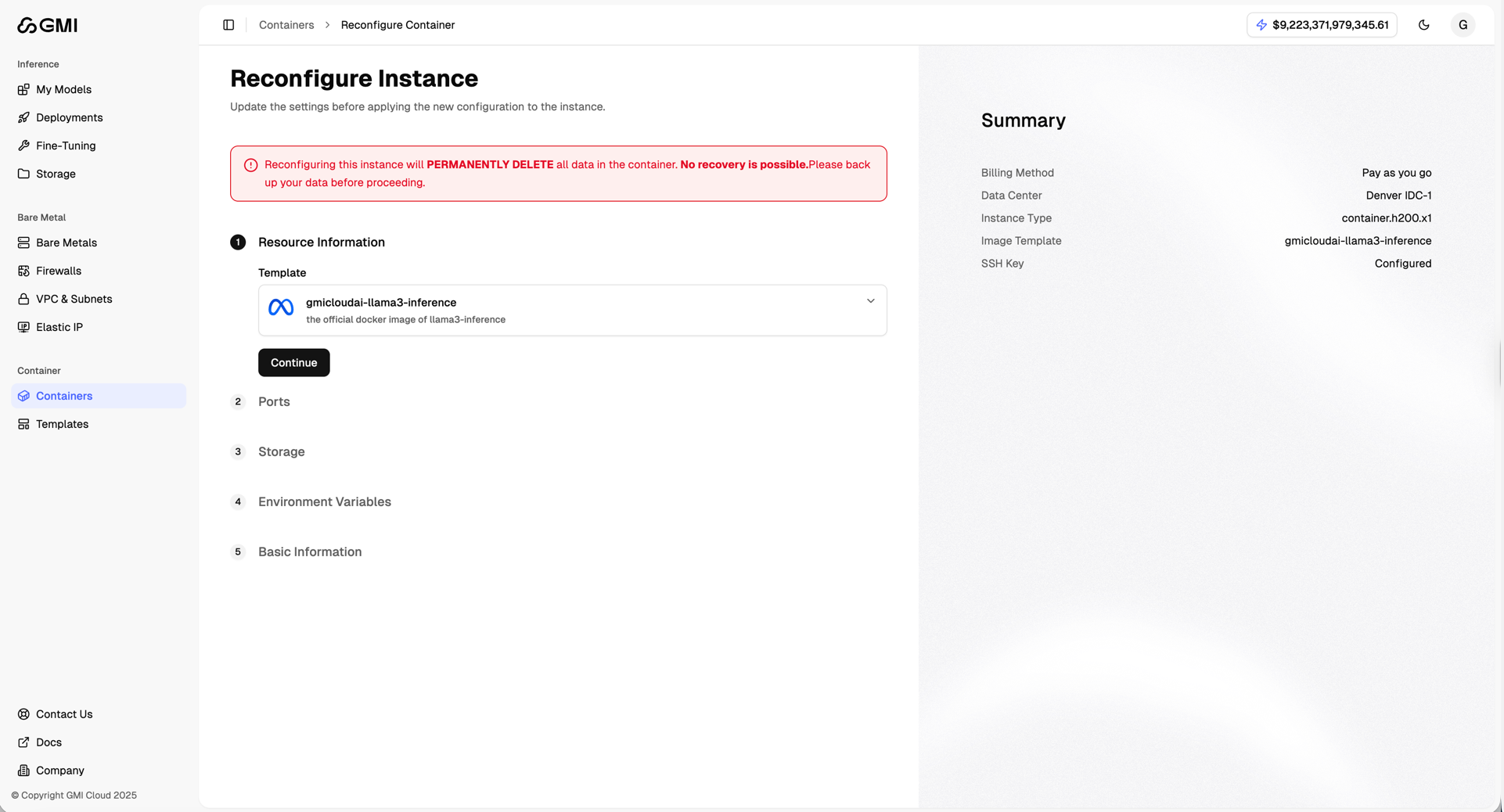Viewport: 1504px width, 812px height.
Task: Open Firewalls page
Action: click(99, 271)
